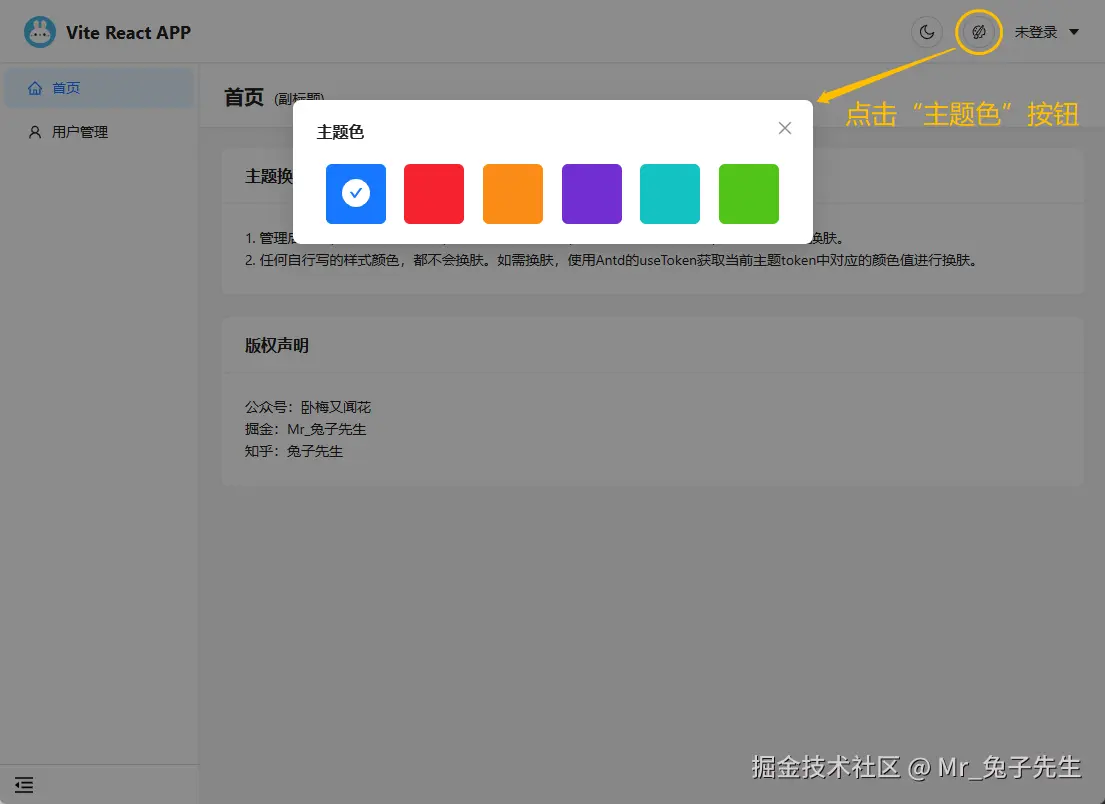Image resolution: width=1105 pixels, height=804 pixels.
Task: Click the person icon next to 用户管理
Action: click(36, 131)
